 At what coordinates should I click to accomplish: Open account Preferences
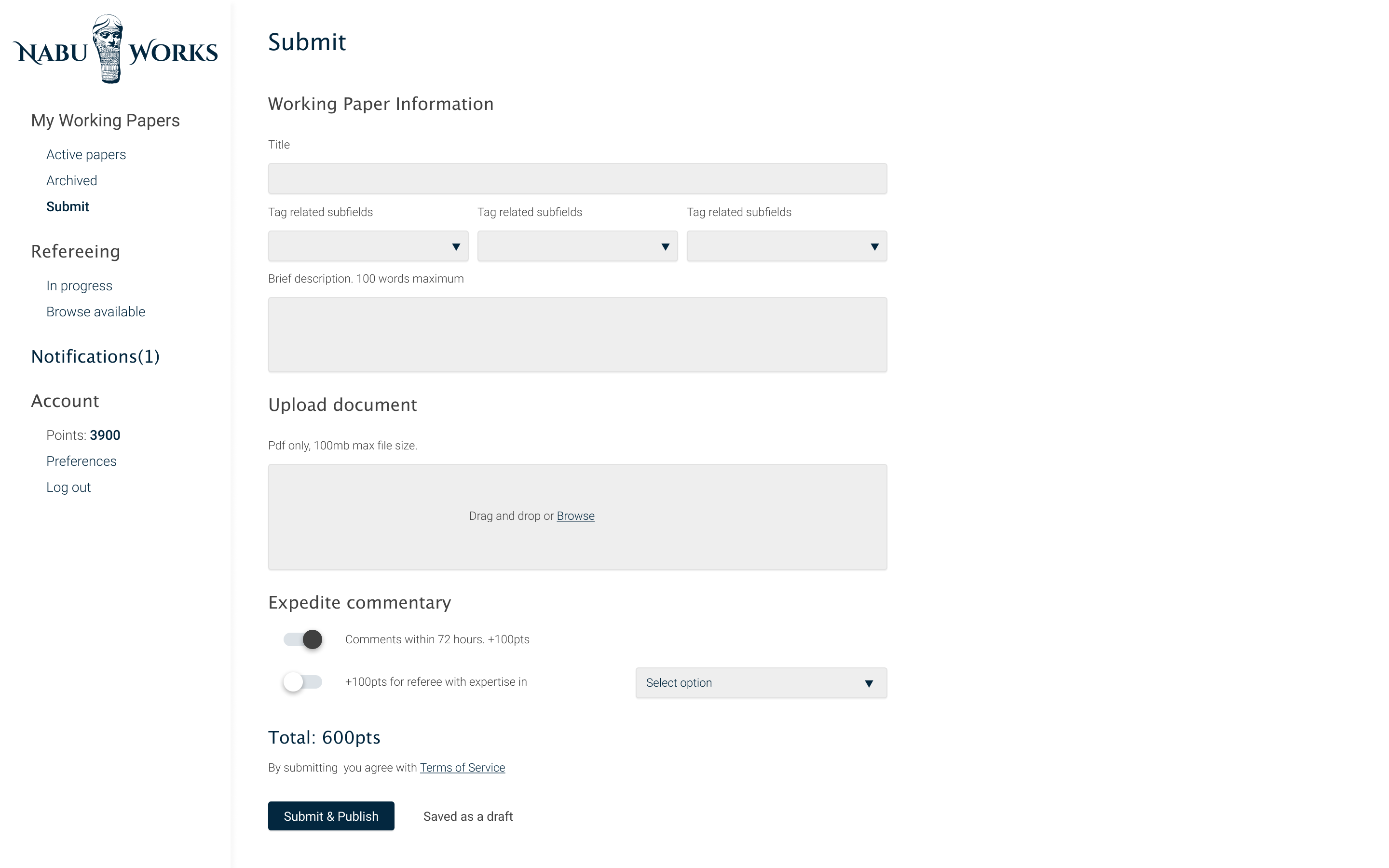click(82, 461)
